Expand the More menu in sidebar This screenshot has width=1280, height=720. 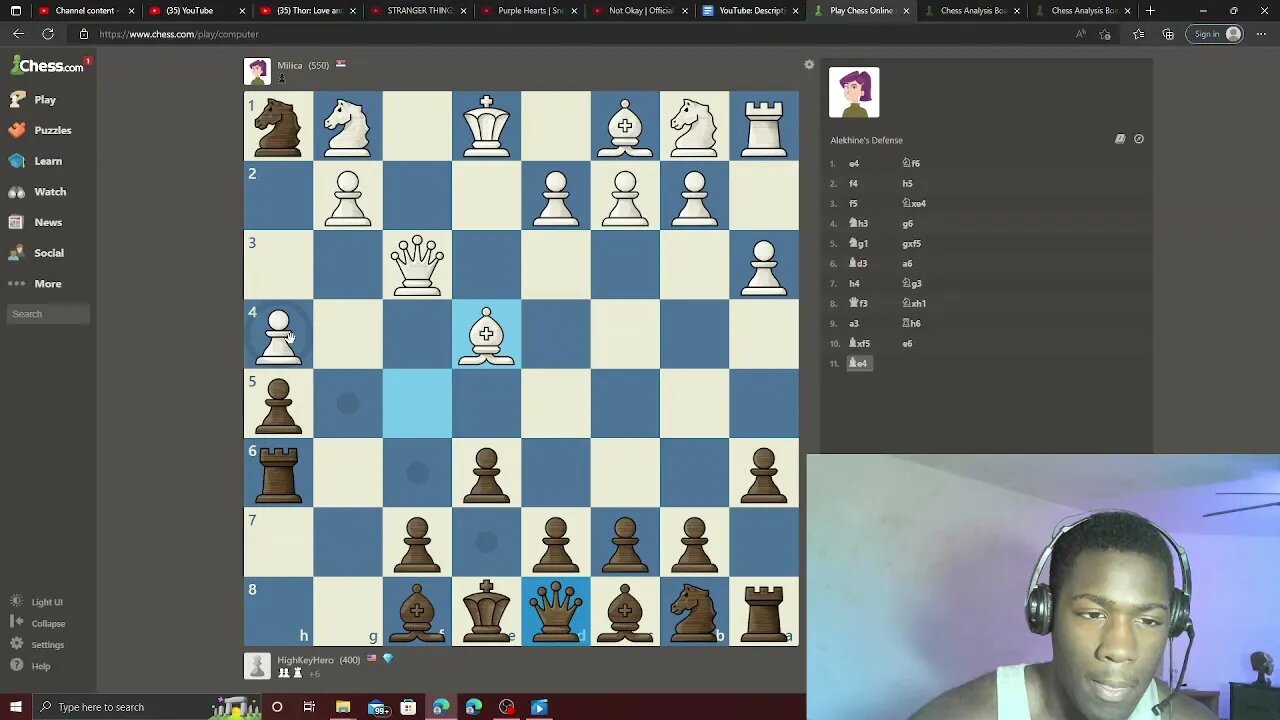click(x=35, y=284)
